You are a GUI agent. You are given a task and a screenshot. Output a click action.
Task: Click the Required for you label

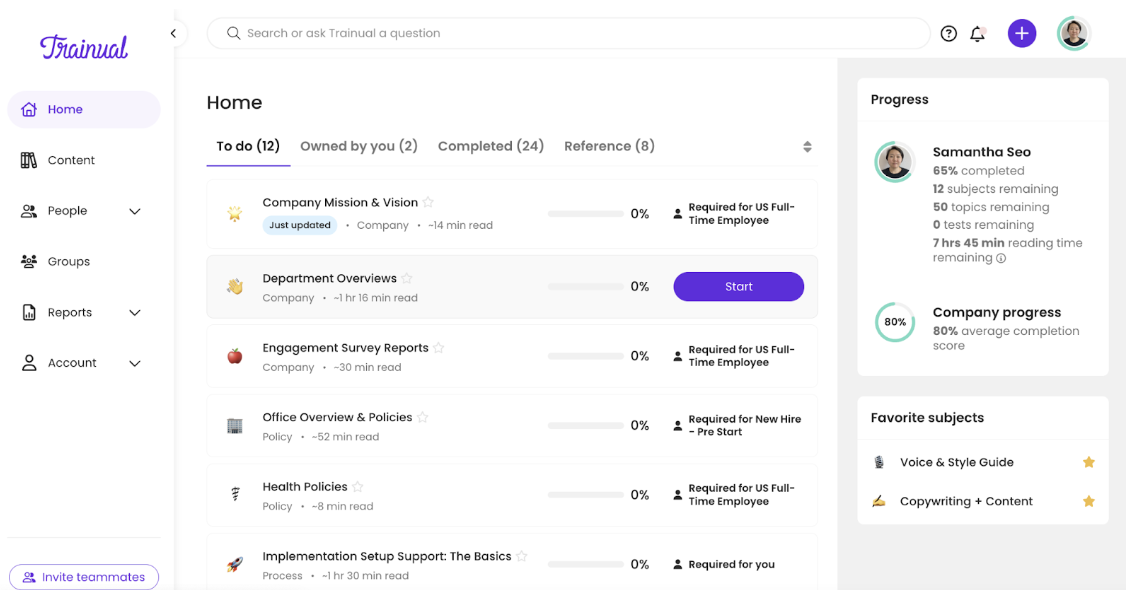pyautogui.click(x=731, y=564)
